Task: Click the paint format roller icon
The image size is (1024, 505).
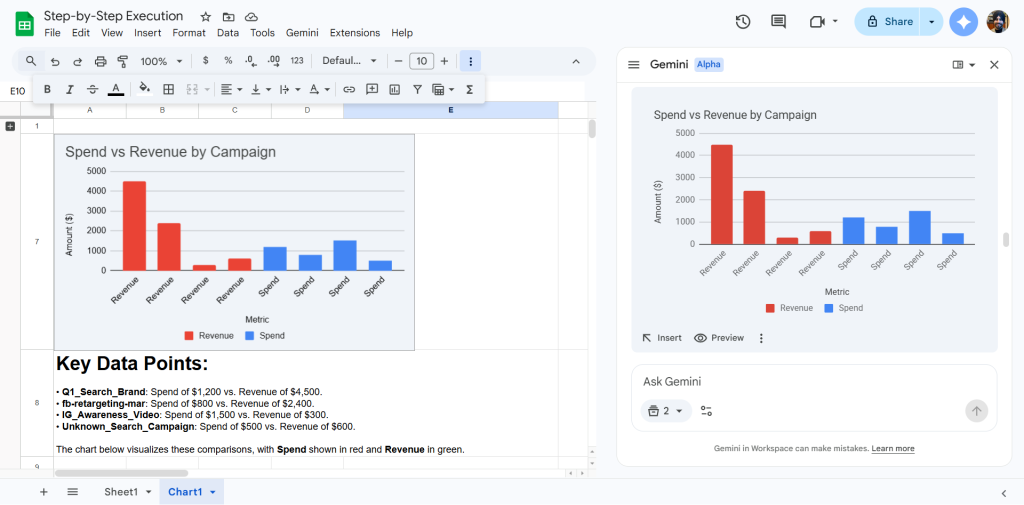Action: 122,61
